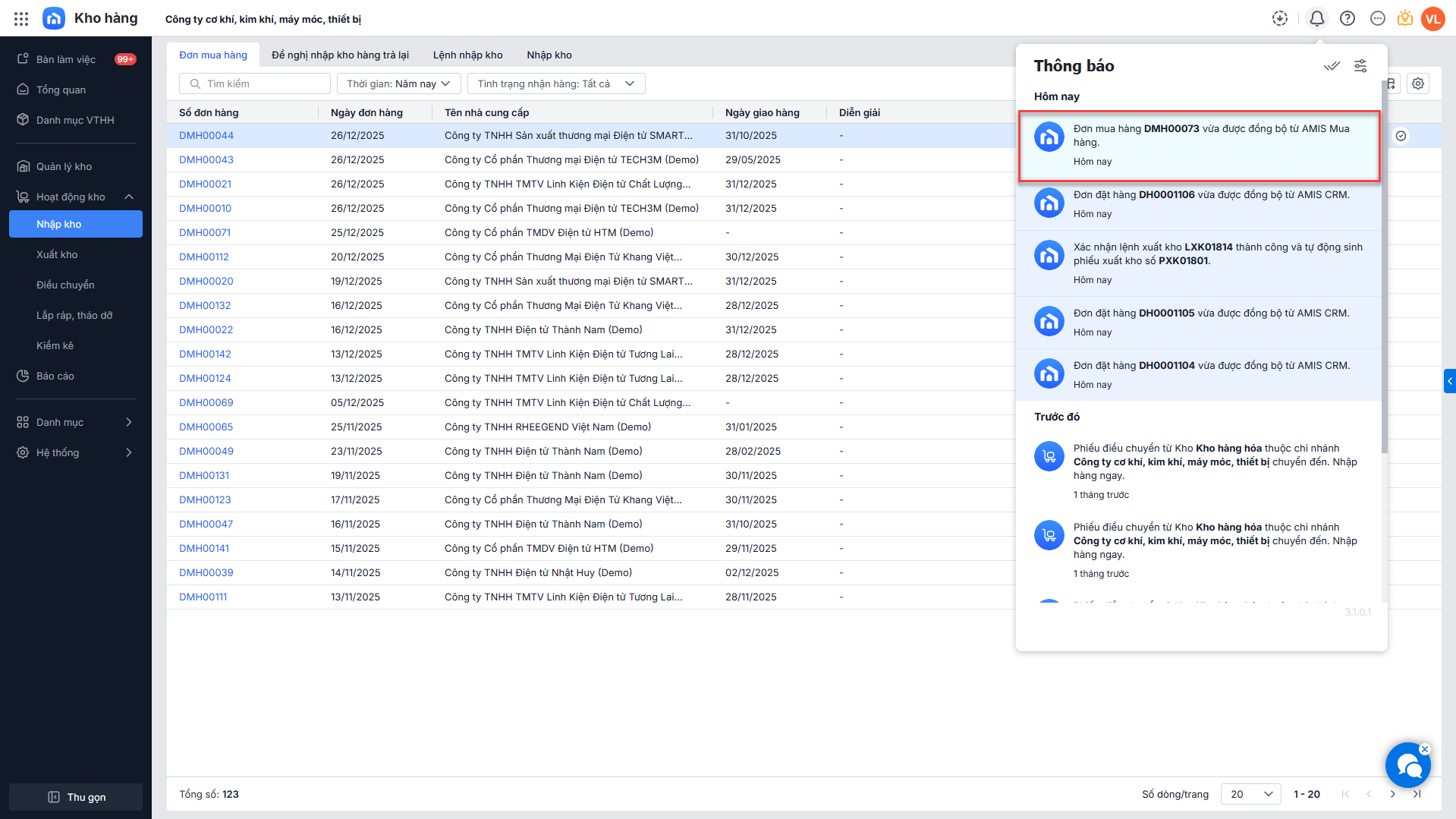The width and height of the screenshot is (1456, 819).
Task: Open the help question mark icon
Action: (1347, 19)
